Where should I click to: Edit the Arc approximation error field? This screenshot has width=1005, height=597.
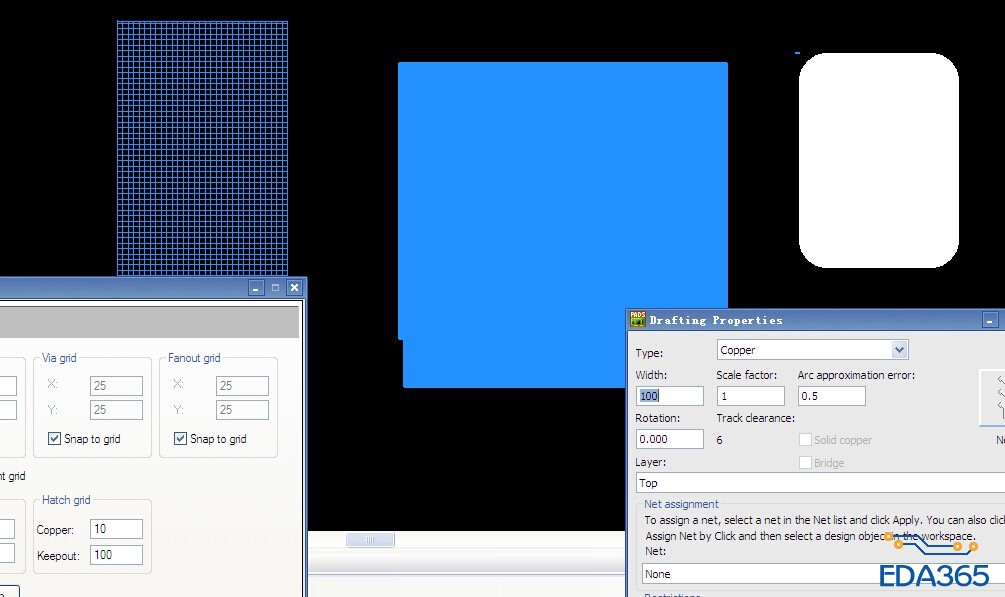click(831, 396)
